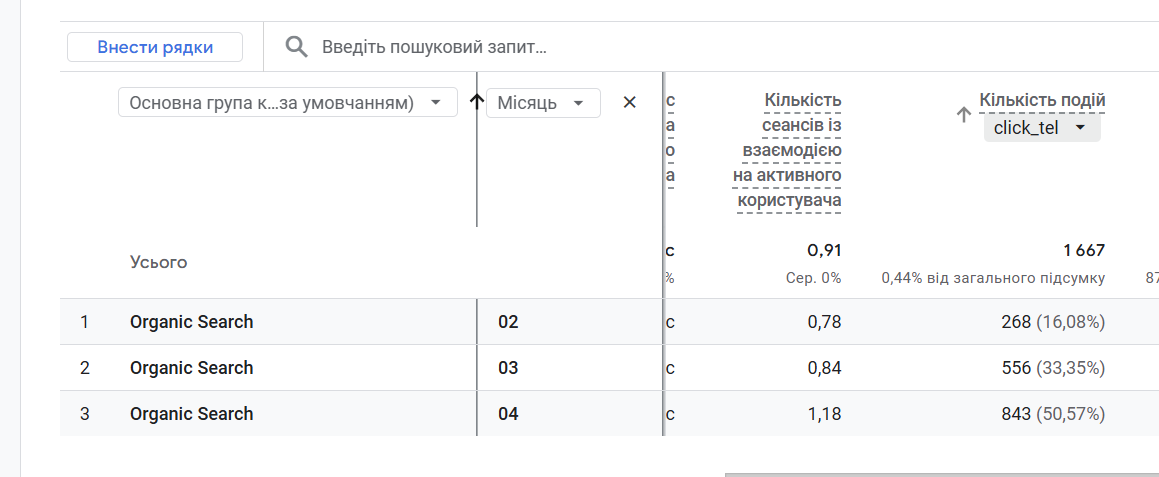Click the sort arrow near Кількість подій
The image size is (1159, 477).
coord(964,115)
